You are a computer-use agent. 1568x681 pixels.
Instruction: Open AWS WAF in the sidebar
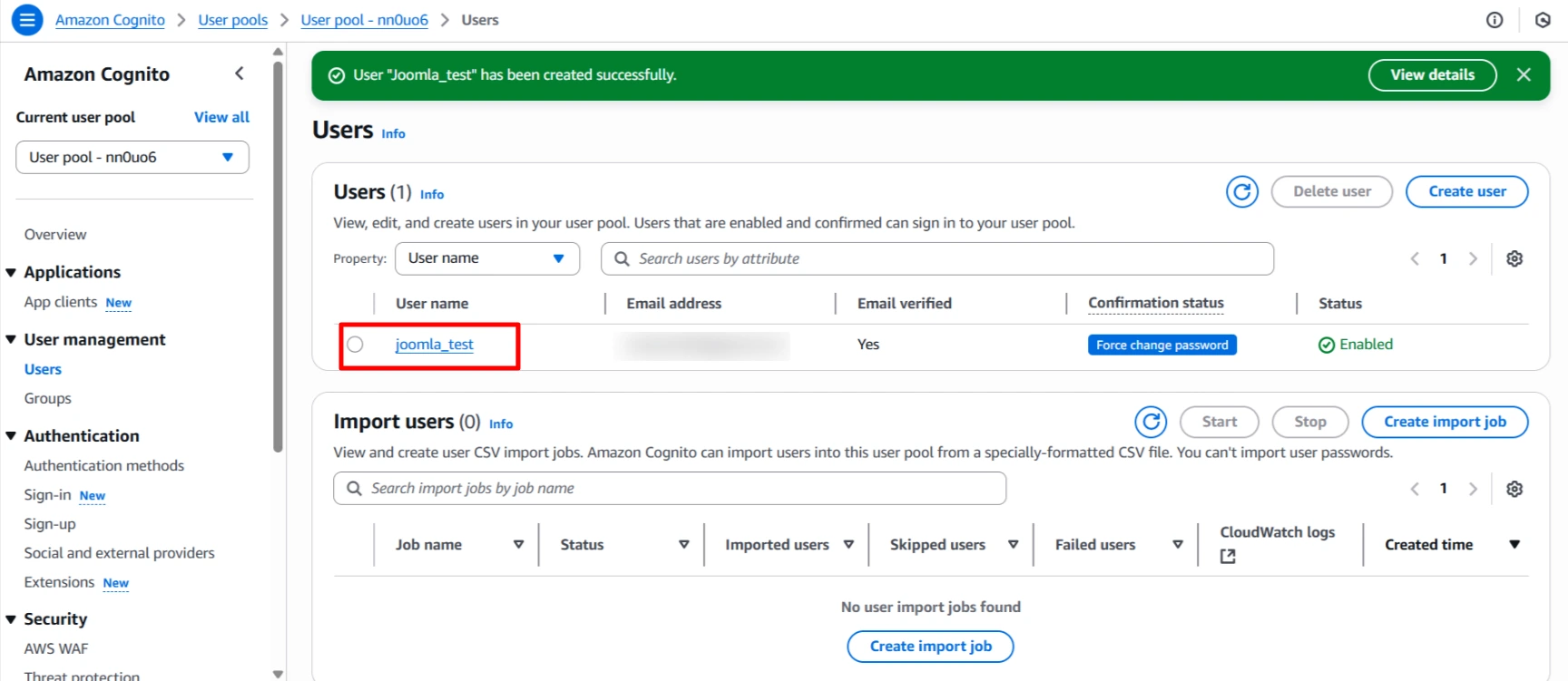(56, 648)
